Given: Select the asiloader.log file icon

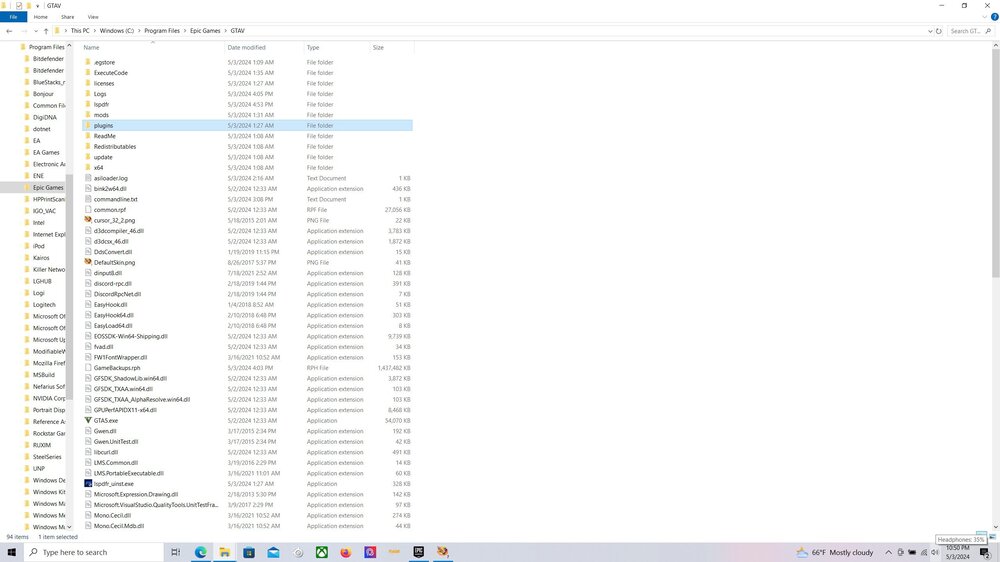Looking at the screenshot, I should click(x=88, y=178).
